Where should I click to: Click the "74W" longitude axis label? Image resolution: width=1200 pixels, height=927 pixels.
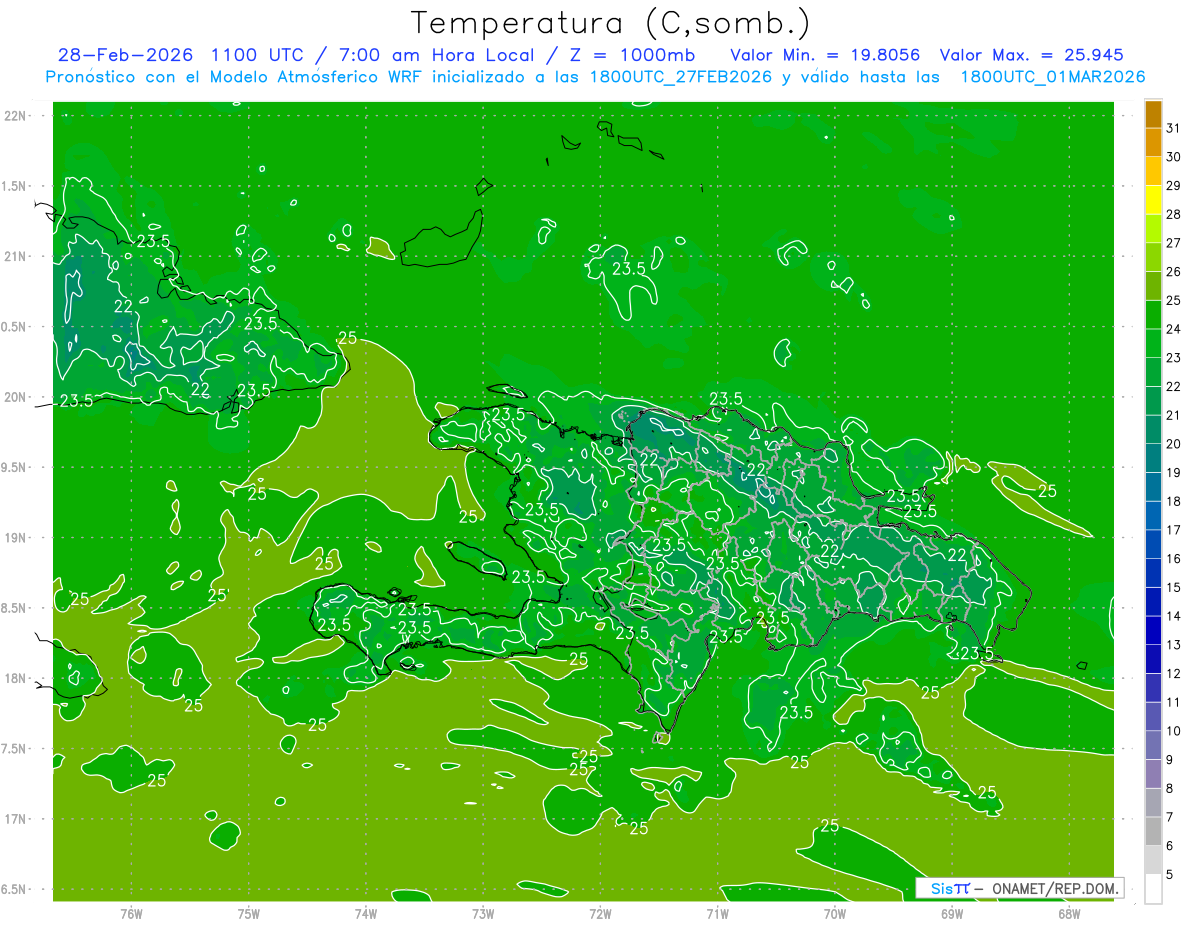(366, 913)
